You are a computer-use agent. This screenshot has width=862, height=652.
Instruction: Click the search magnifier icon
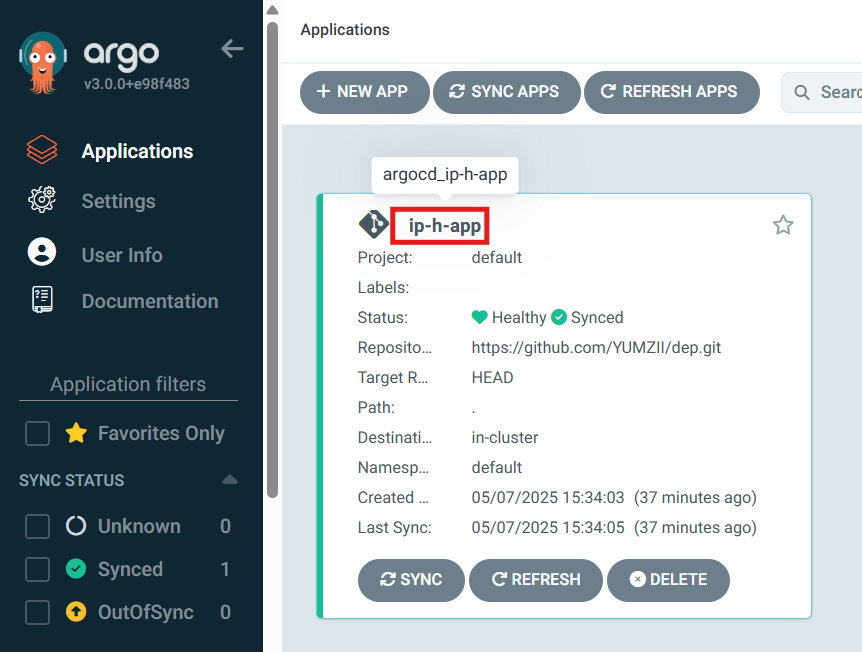coord(802,92)
